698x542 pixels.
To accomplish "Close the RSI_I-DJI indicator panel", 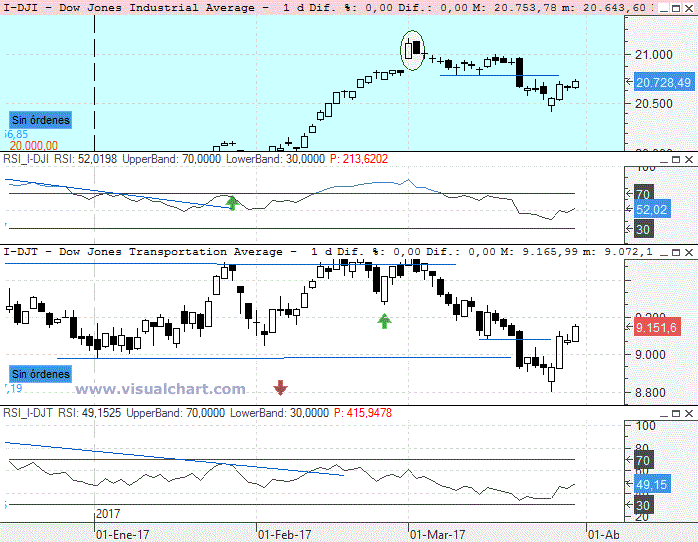I will [689, 159].
